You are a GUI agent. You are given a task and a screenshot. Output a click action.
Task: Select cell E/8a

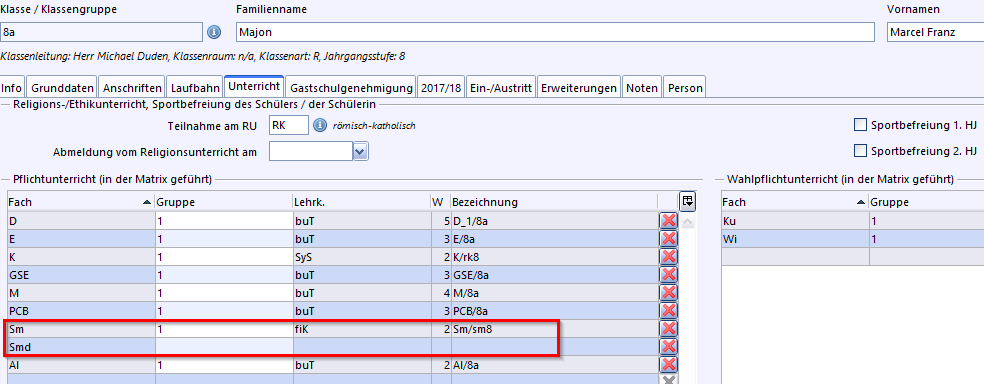tap(554, 239)
